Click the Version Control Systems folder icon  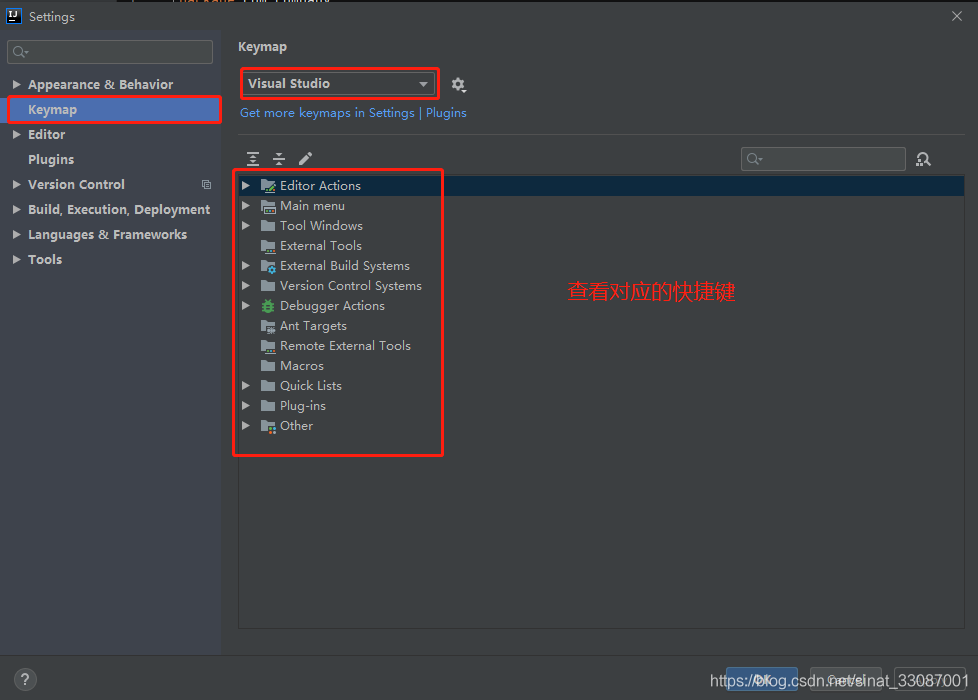tap(268, 286)
